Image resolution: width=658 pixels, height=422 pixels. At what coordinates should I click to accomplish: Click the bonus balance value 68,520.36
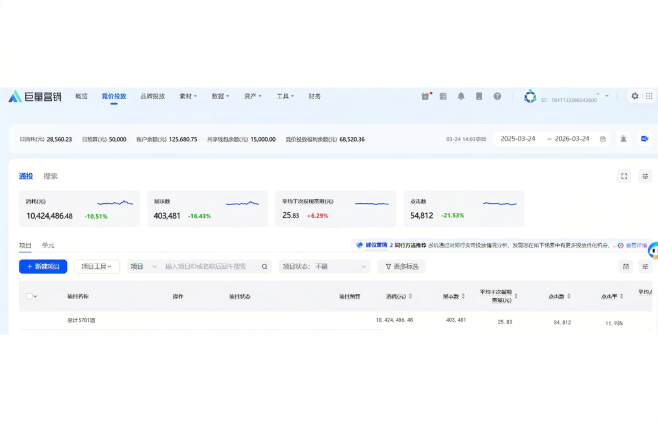pos(352,139)
